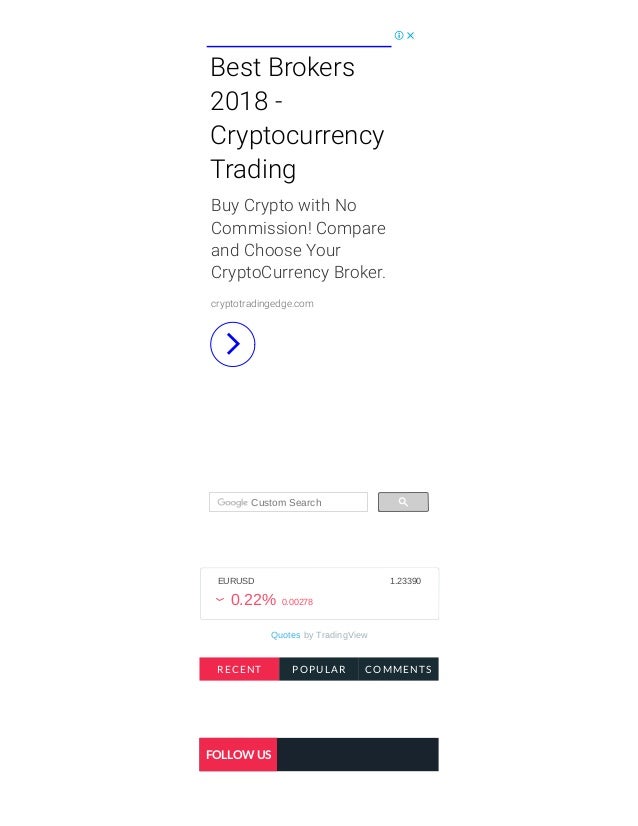The width and height of the screenshot is (638, 826).
Task: Click the 0.00278 change amount
Action: (x=297, y=602)
